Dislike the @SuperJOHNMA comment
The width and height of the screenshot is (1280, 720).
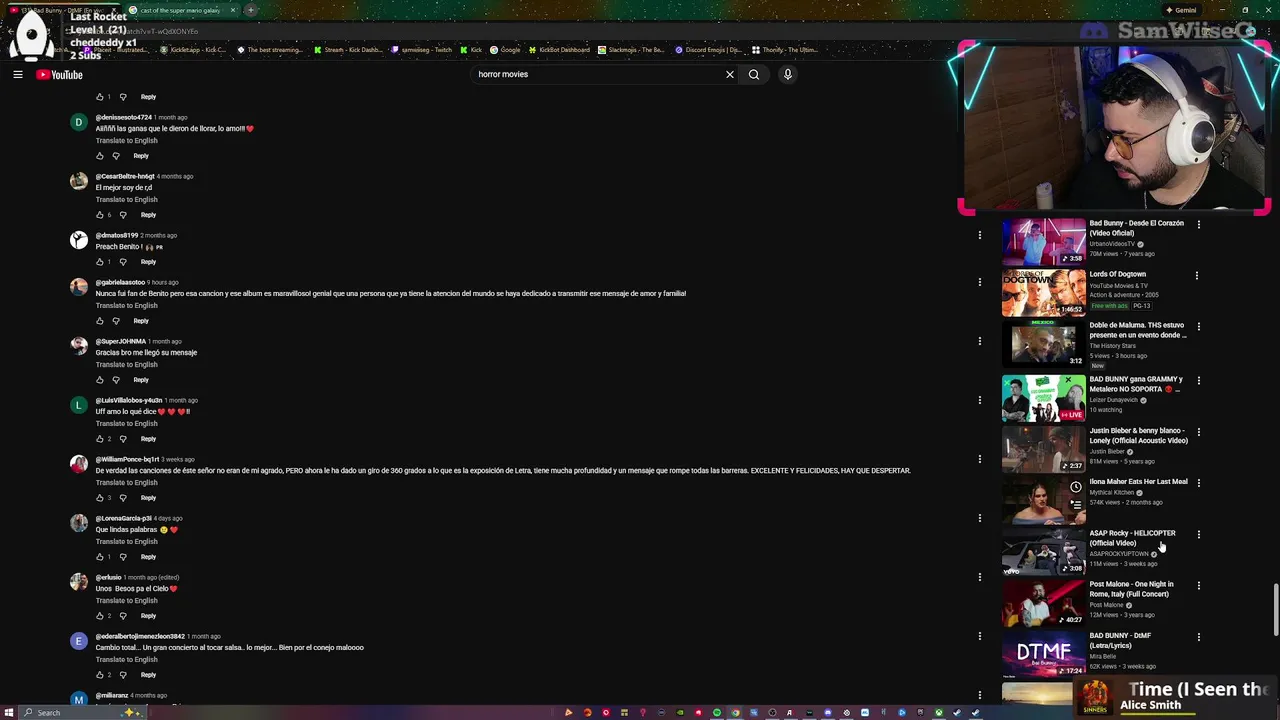point(116,380)
